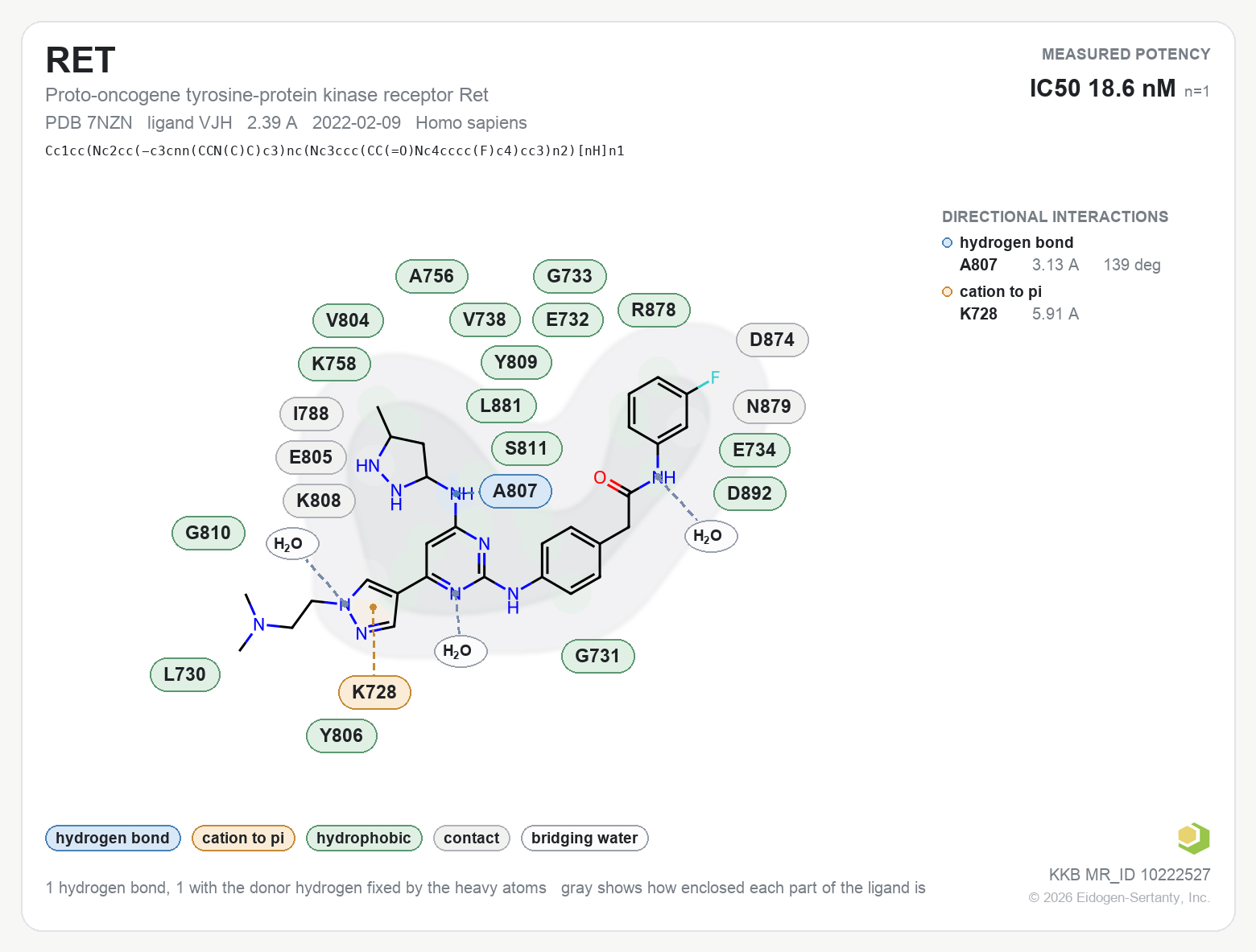Viewport: 1256px width, 952px height.
Task: Click the ligand VJH text
Action: point(190,123)
